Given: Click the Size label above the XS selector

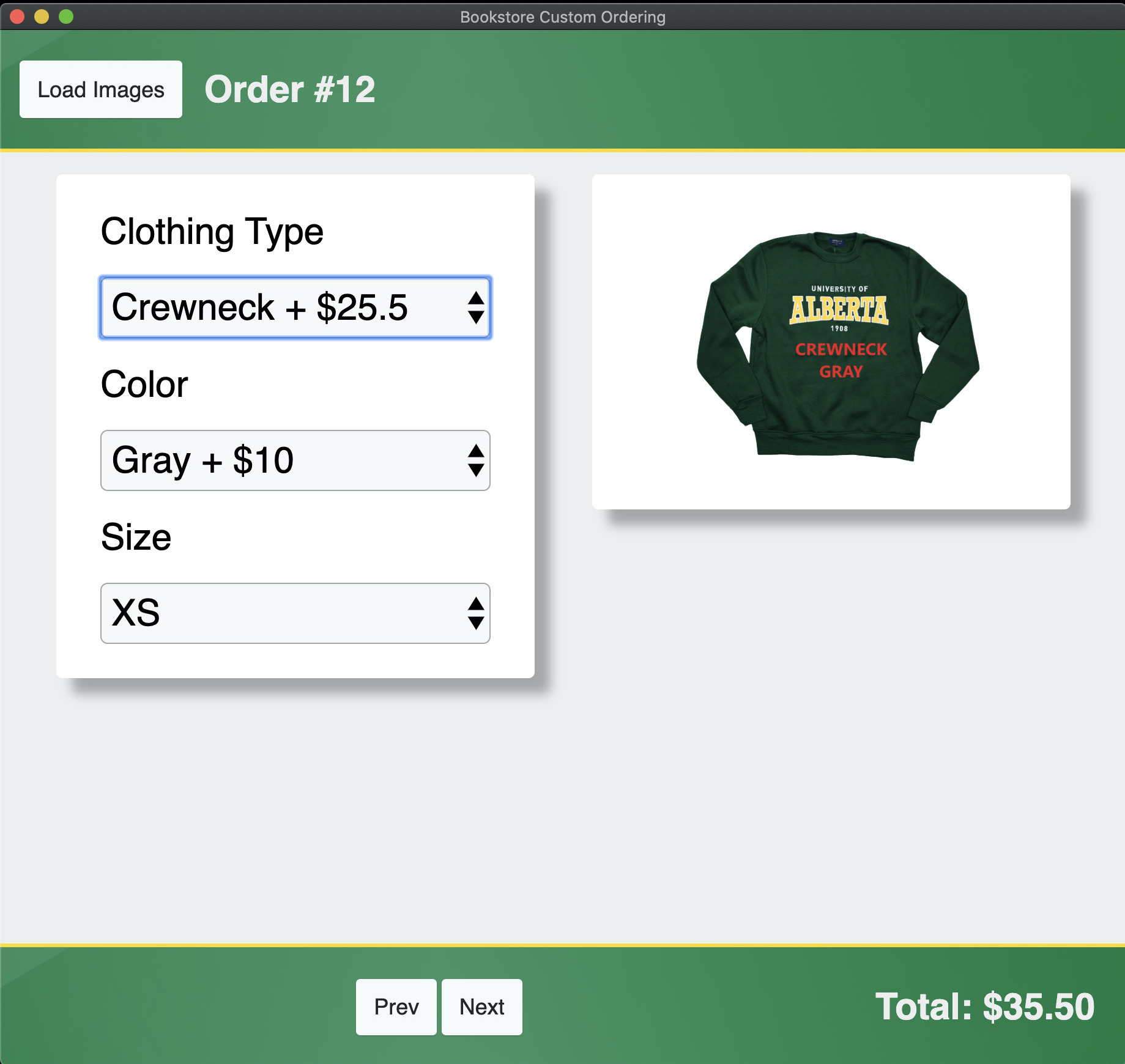Looking at the screenshot, I should (136, 538).
